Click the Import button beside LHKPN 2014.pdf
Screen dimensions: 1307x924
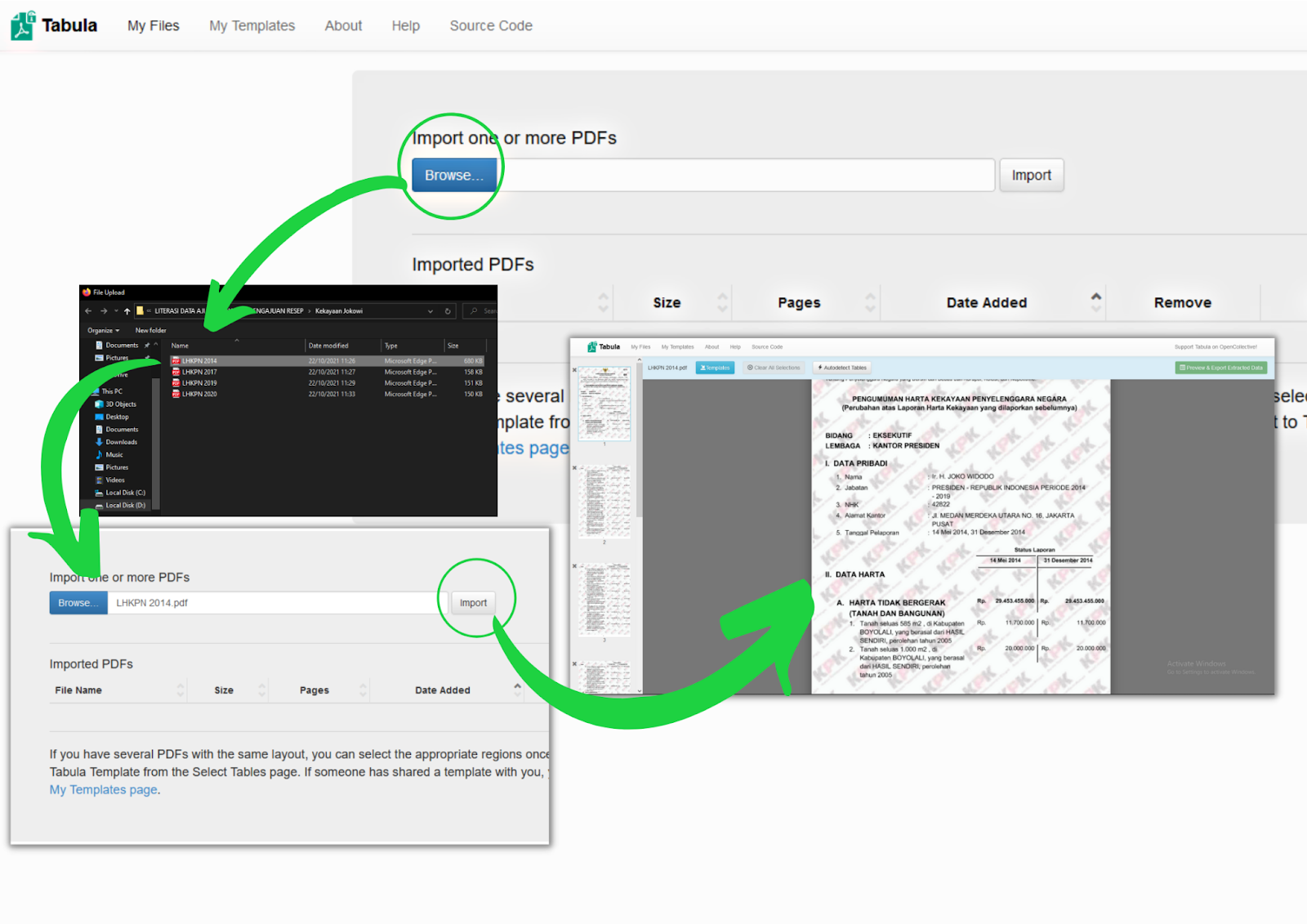point(473,603)
